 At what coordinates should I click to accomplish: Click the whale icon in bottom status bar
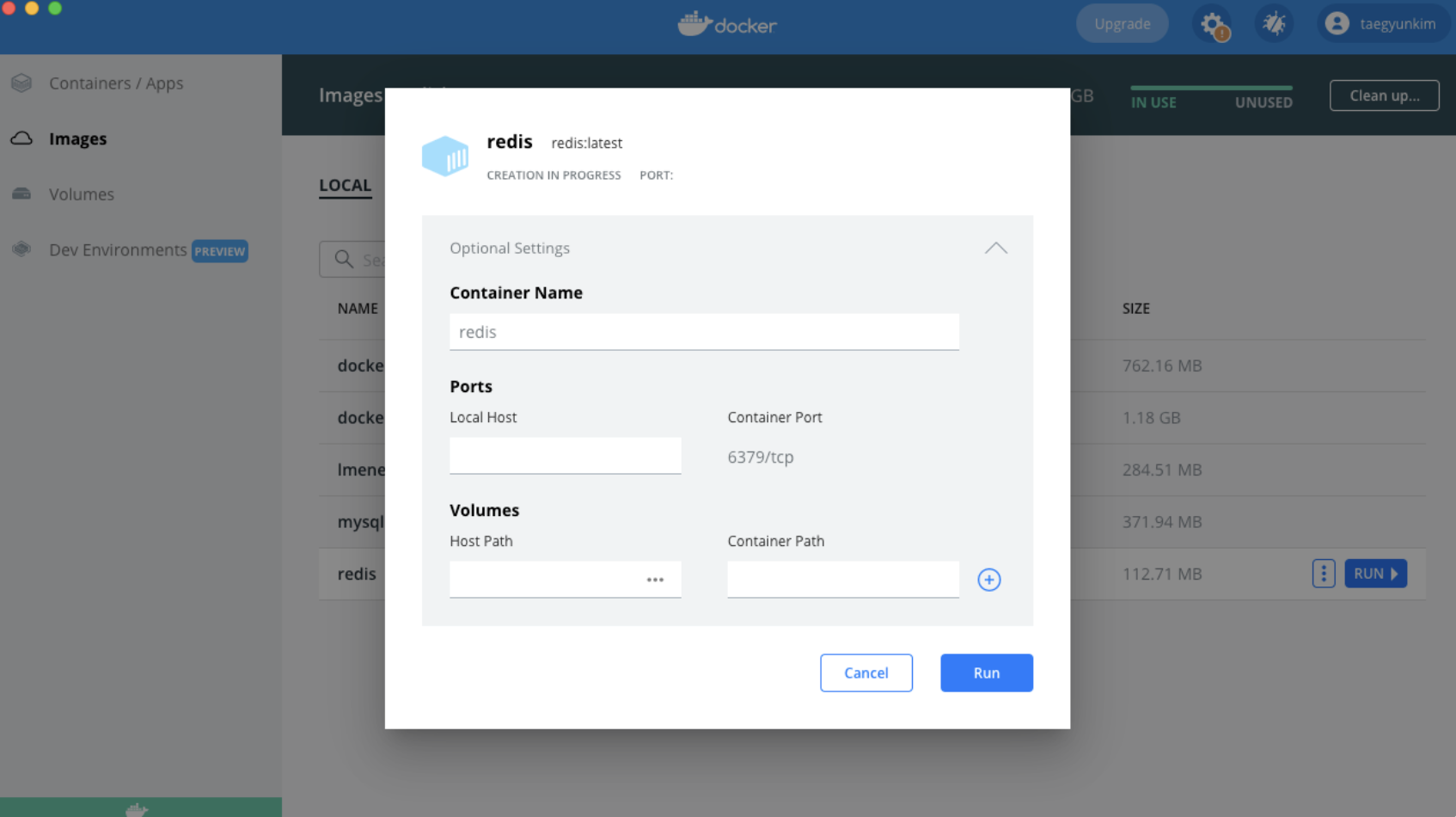pyautogui.click(x=137, y=809)
